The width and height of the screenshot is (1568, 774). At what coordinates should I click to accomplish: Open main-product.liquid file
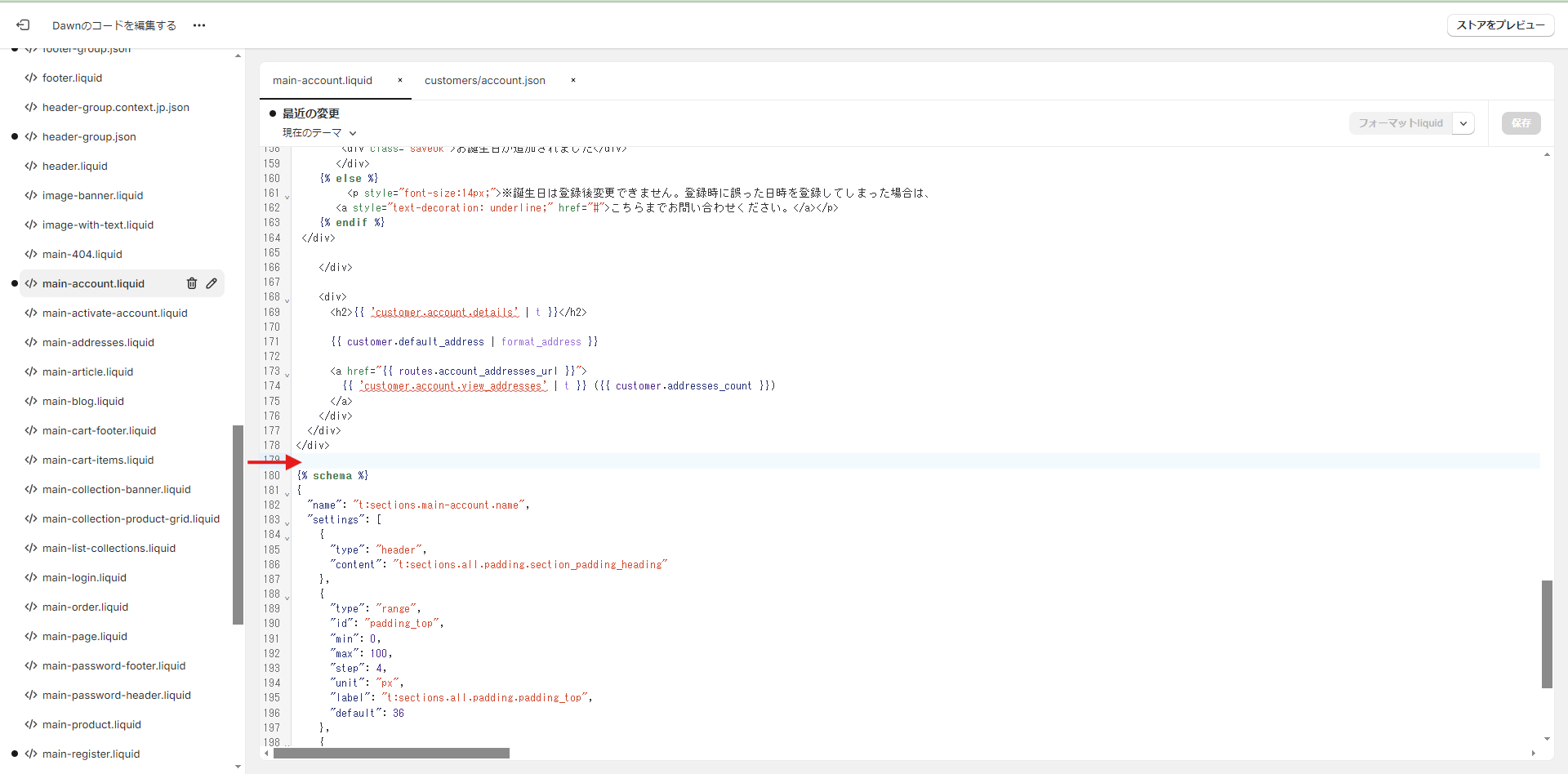(91, 724)
